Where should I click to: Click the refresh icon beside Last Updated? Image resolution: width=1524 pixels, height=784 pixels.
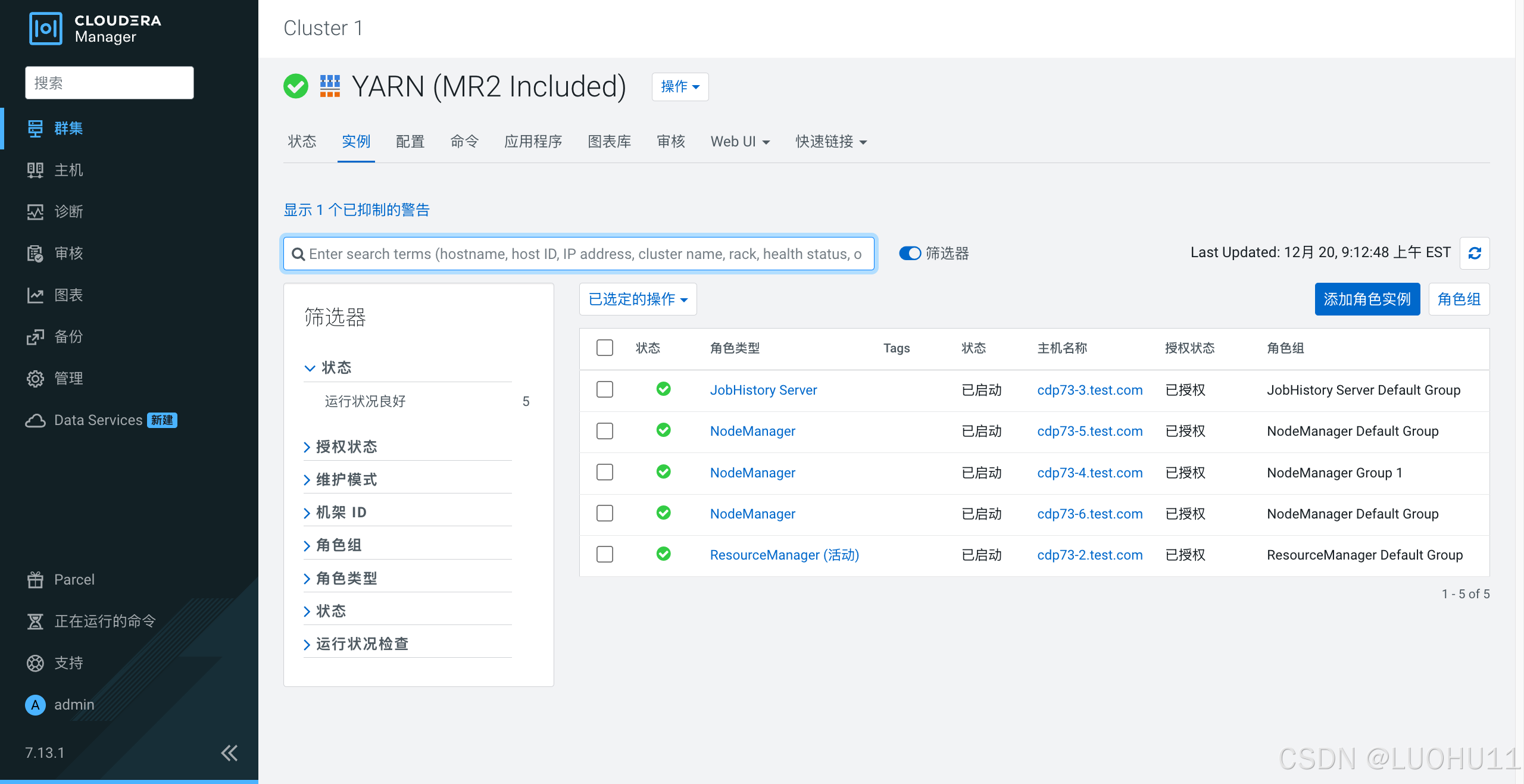click(x=1475, y=253)
